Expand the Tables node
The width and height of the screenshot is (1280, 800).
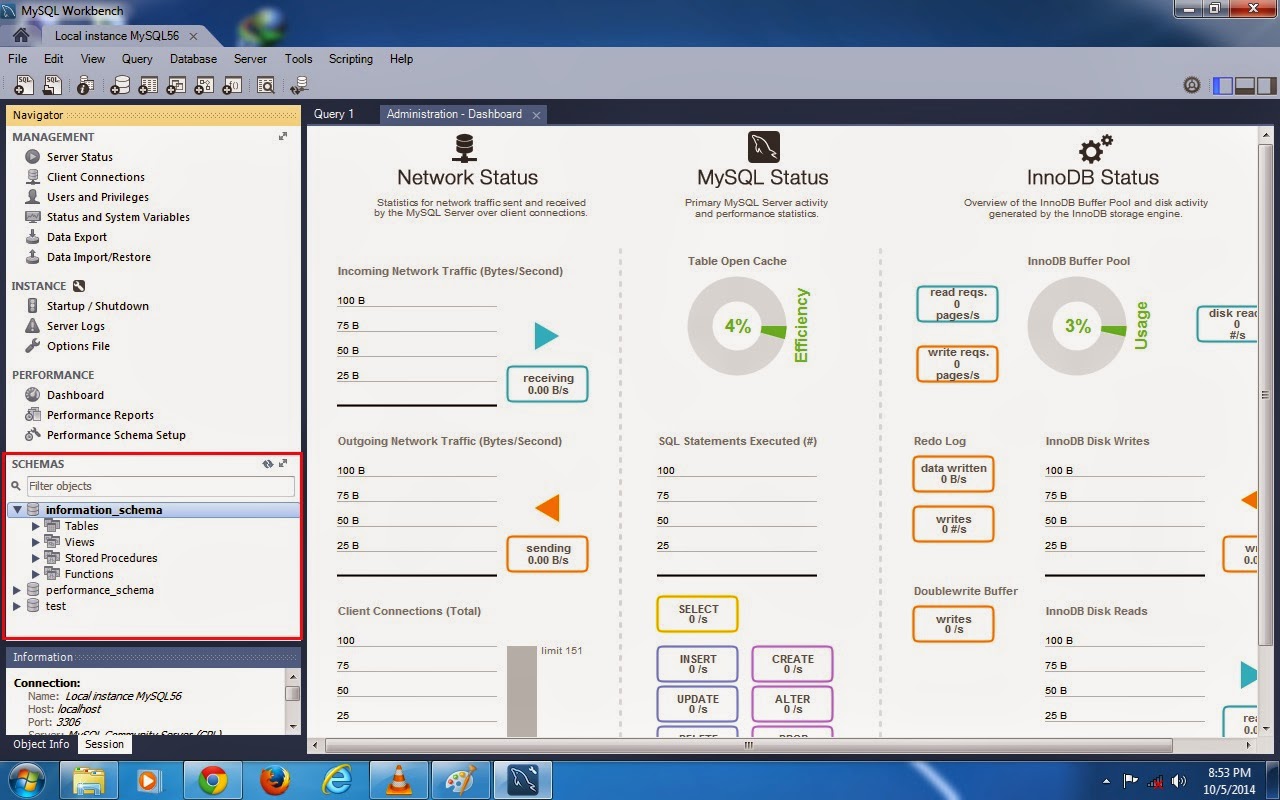coord(36,526)
